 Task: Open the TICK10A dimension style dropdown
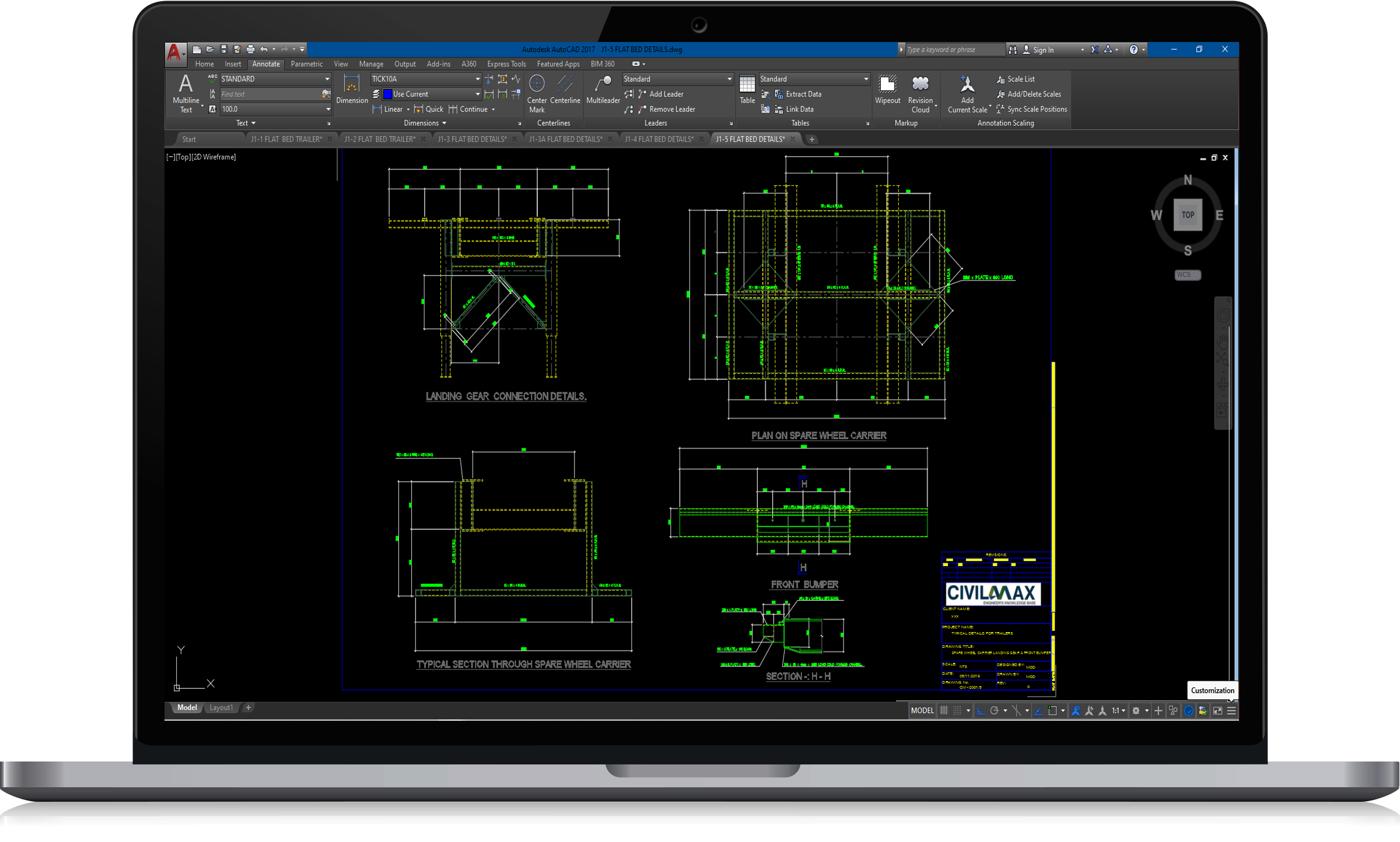coord(425,79)
